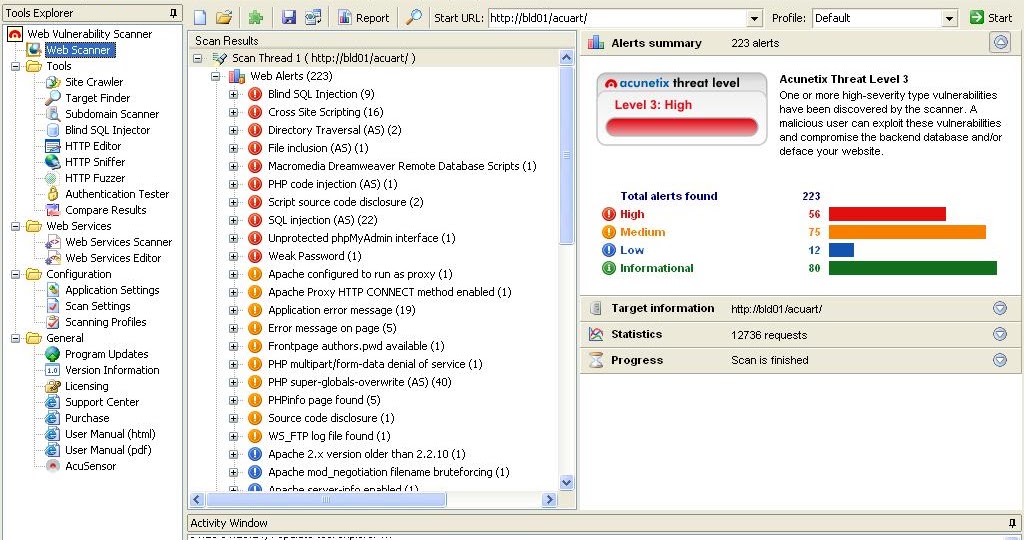Open Scanning Profiles
The height and width of the screenshot is (540, 1028).
point(106,322)
